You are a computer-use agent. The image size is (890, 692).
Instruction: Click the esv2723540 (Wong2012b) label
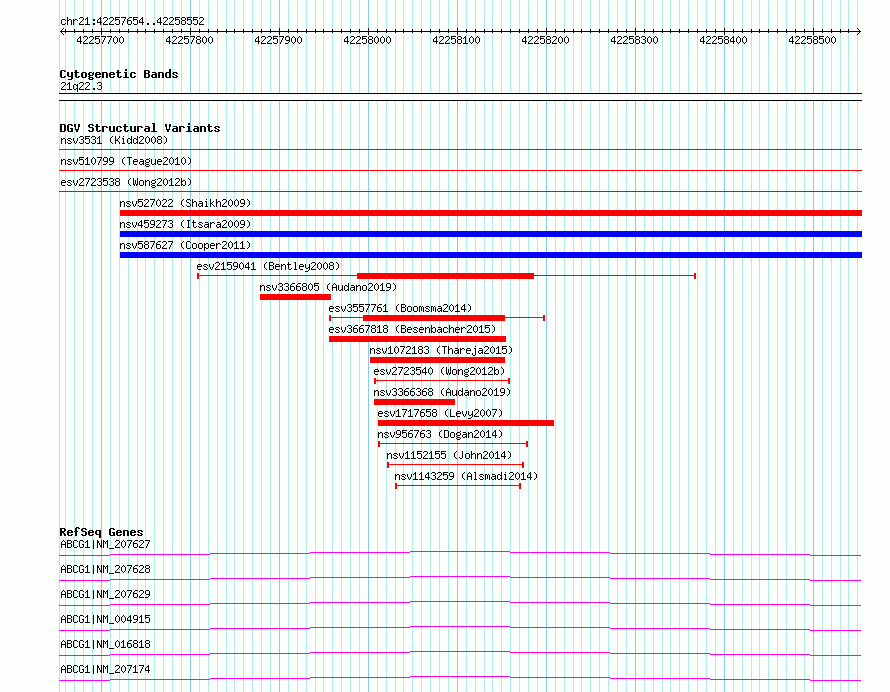(439, 371)
